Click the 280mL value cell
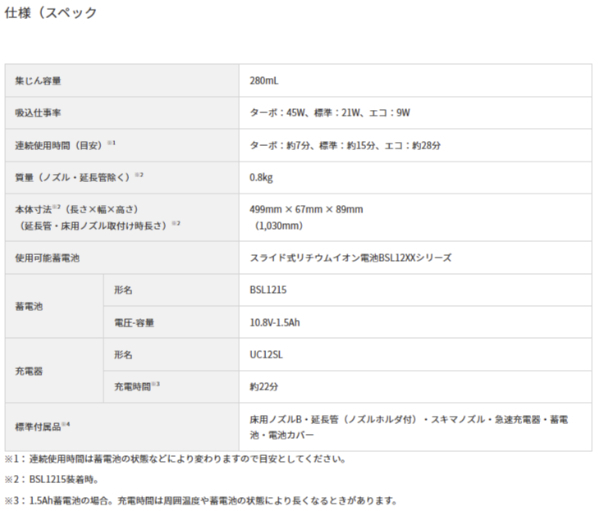The height and width of the screenshot is (511, 600). [264, 81]
